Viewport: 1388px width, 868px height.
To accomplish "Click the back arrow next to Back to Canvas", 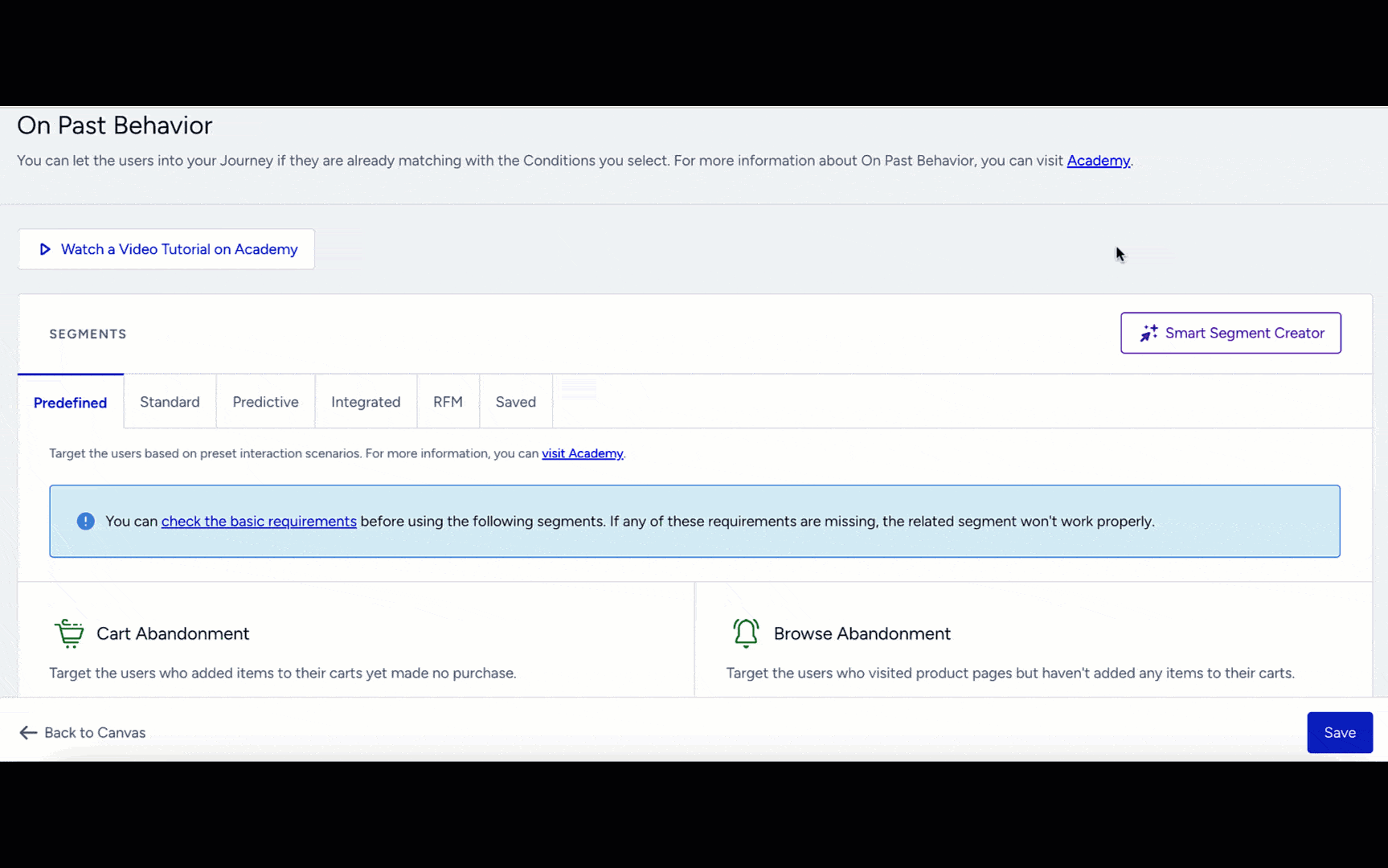I will (x=28, y=732).
